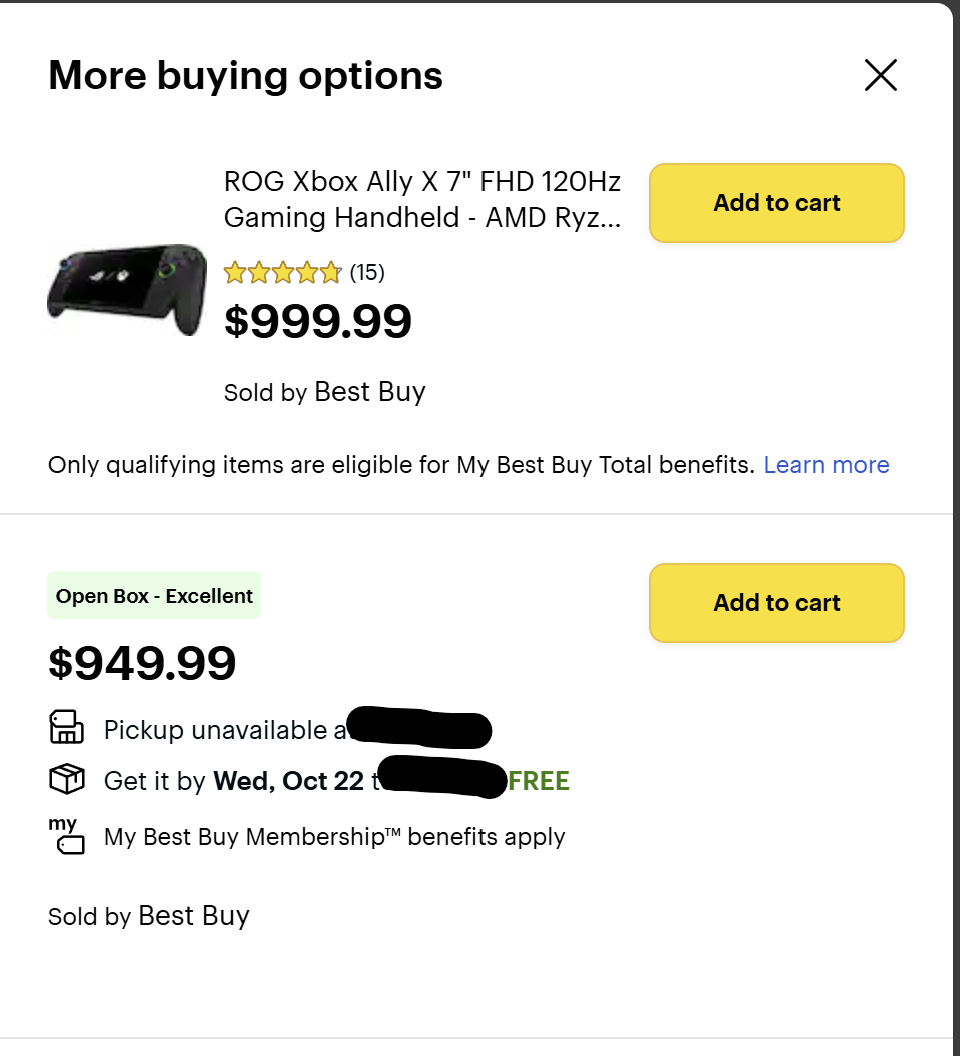The image size is (960, 1056).
Task: Click the Open Box - Excellent badge
Action: pyautogui.click(x=154, y=596)
